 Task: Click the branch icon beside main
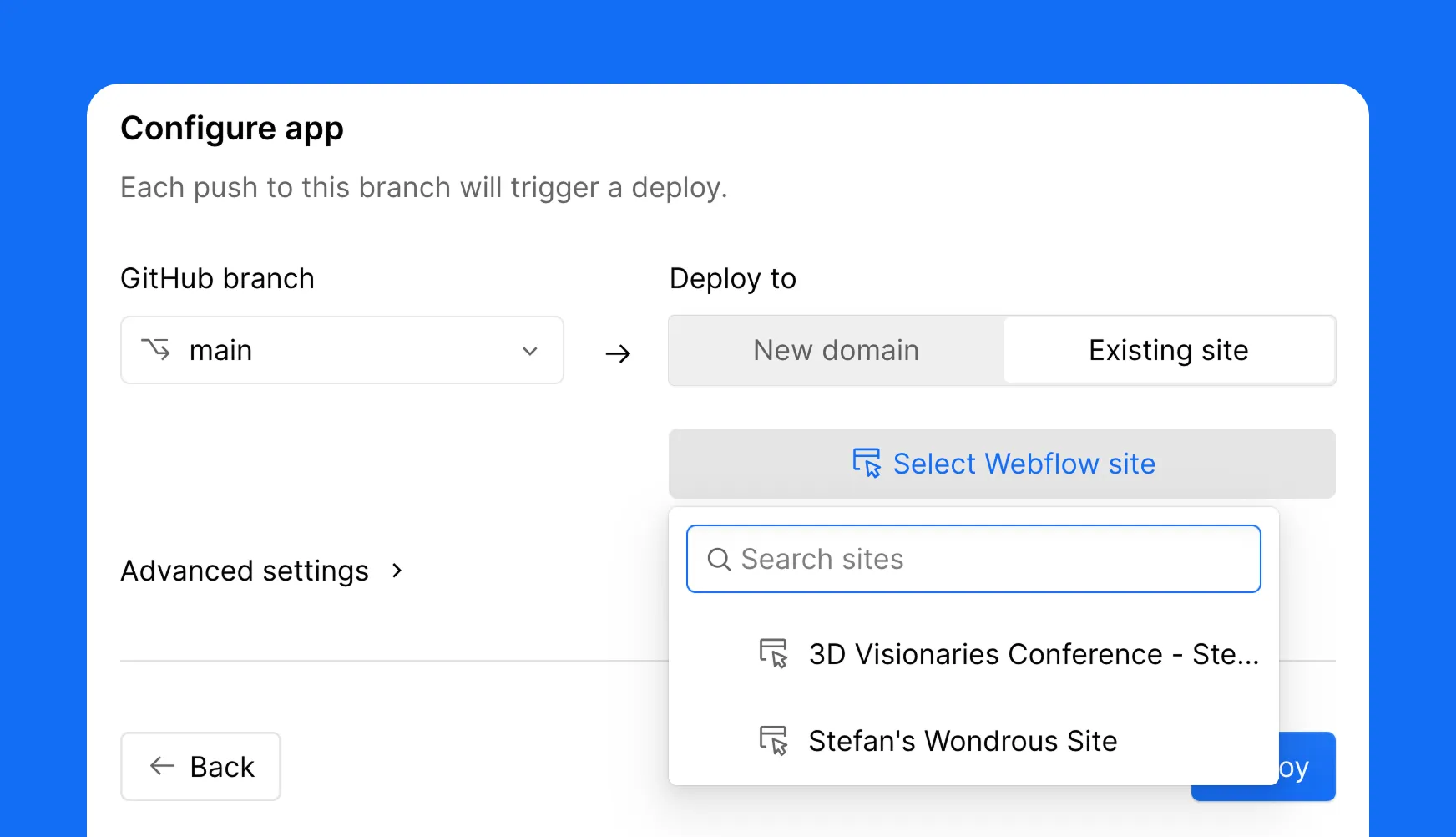[x=156, y=349]
